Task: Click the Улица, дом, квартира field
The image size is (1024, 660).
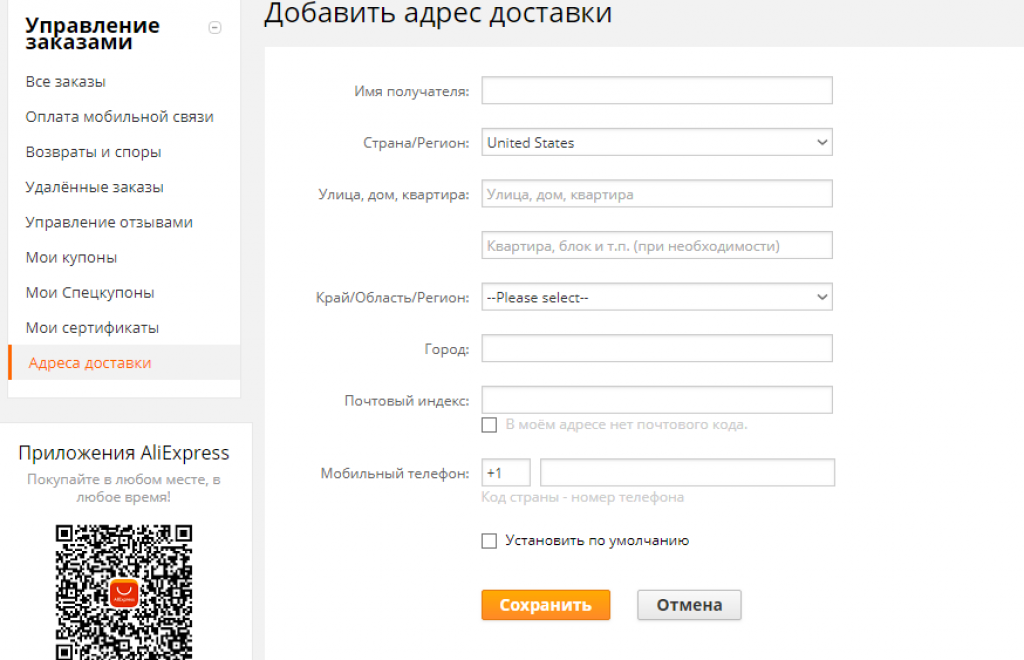Action: [657, 194]
